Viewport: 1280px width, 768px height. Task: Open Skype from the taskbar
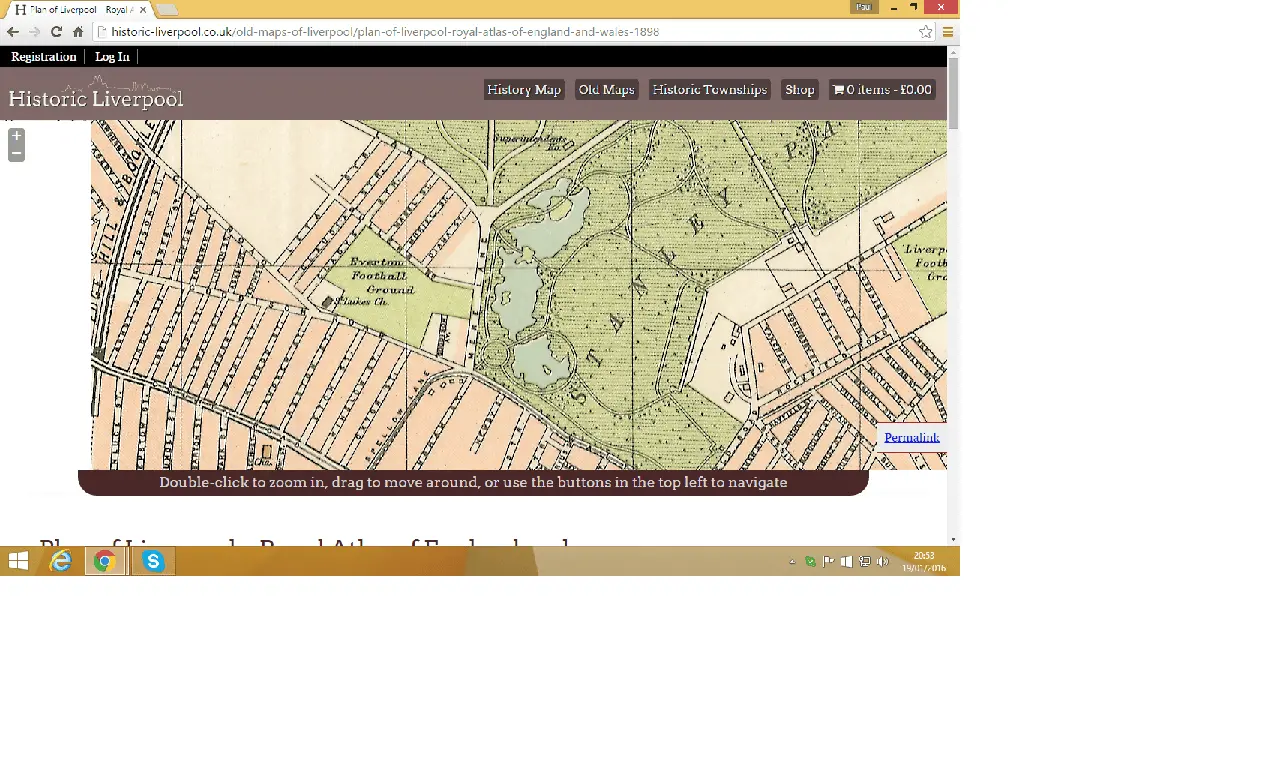pos(153,561)
